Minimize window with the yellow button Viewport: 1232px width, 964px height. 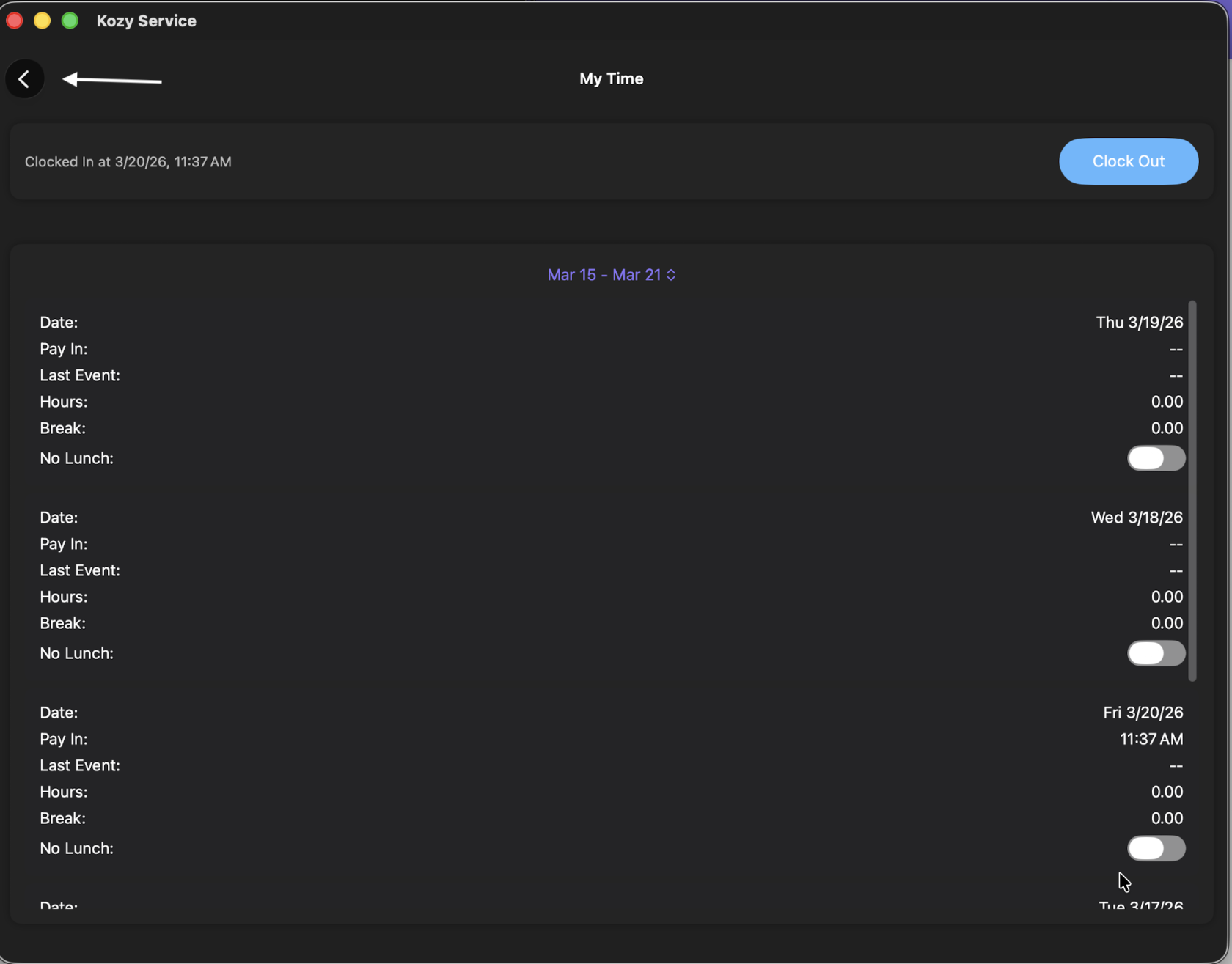43,21
